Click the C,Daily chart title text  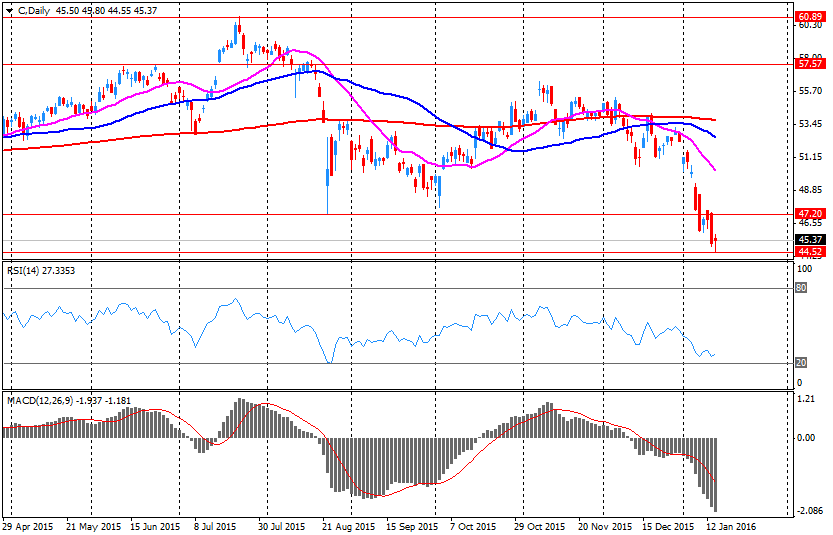pos(36,9)
